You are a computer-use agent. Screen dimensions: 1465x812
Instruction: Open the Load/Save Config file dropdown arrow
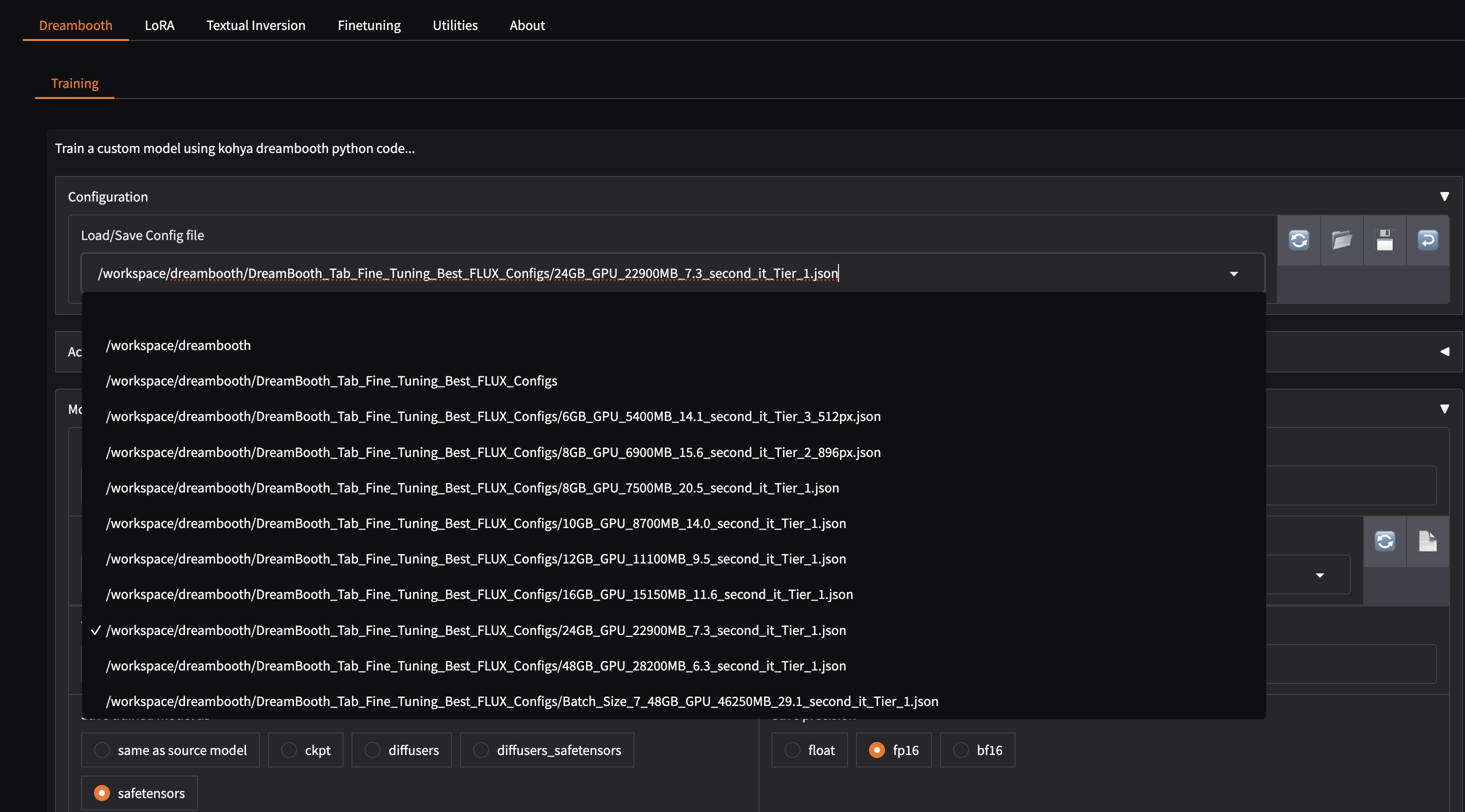click(x=1233, y=273)
